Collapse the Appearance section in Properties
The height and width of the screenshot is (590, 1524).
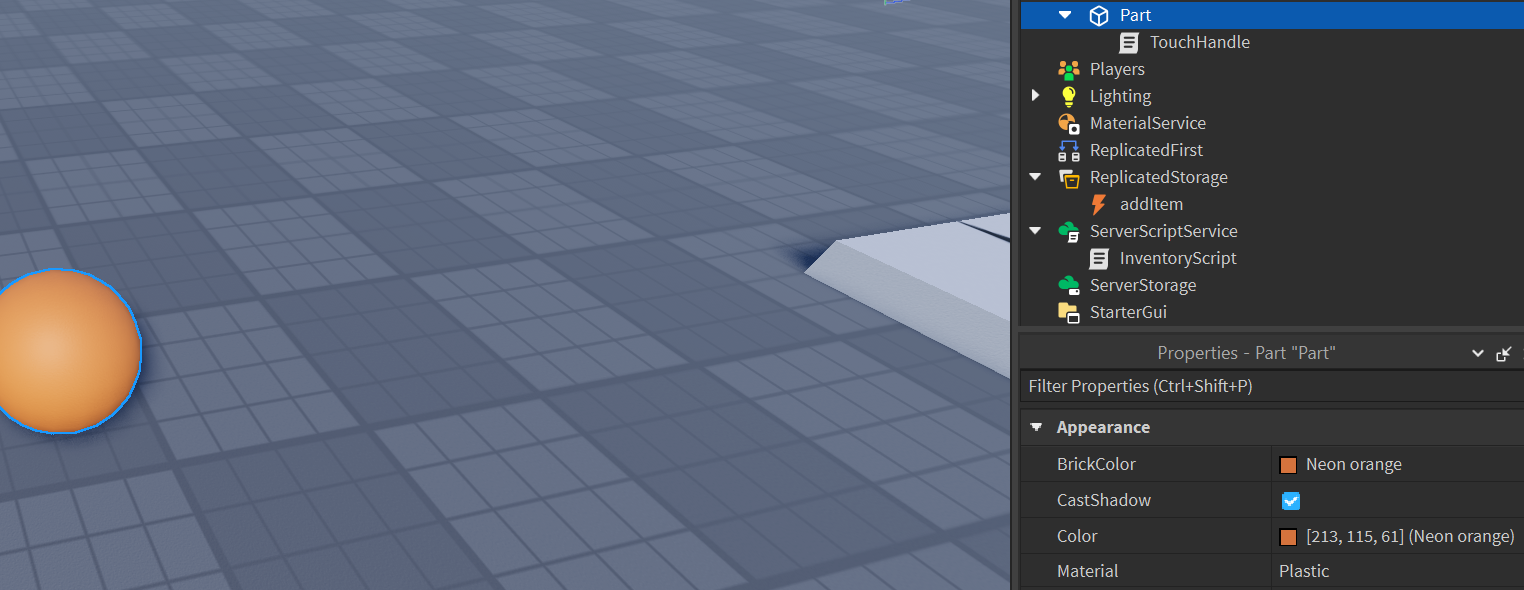click(1036, 427)
